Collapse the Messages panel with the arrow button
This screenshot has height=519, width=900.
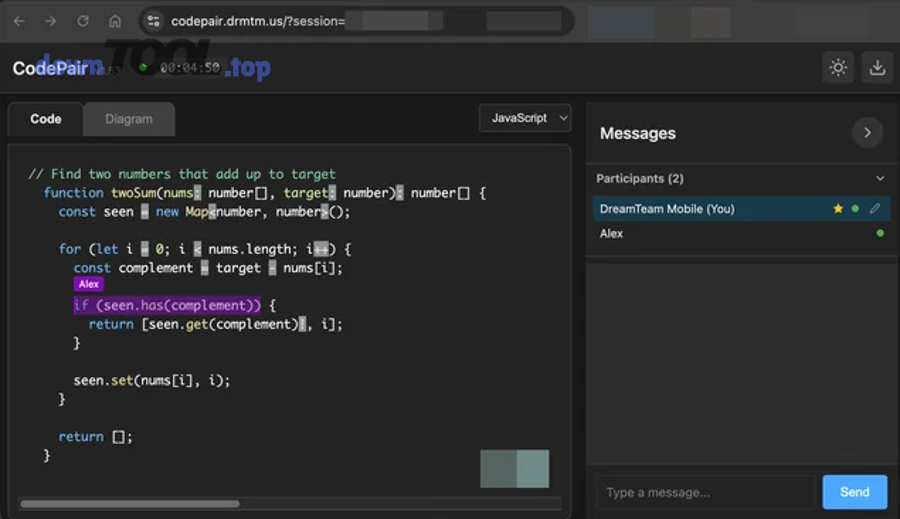(x=867, y=133)
